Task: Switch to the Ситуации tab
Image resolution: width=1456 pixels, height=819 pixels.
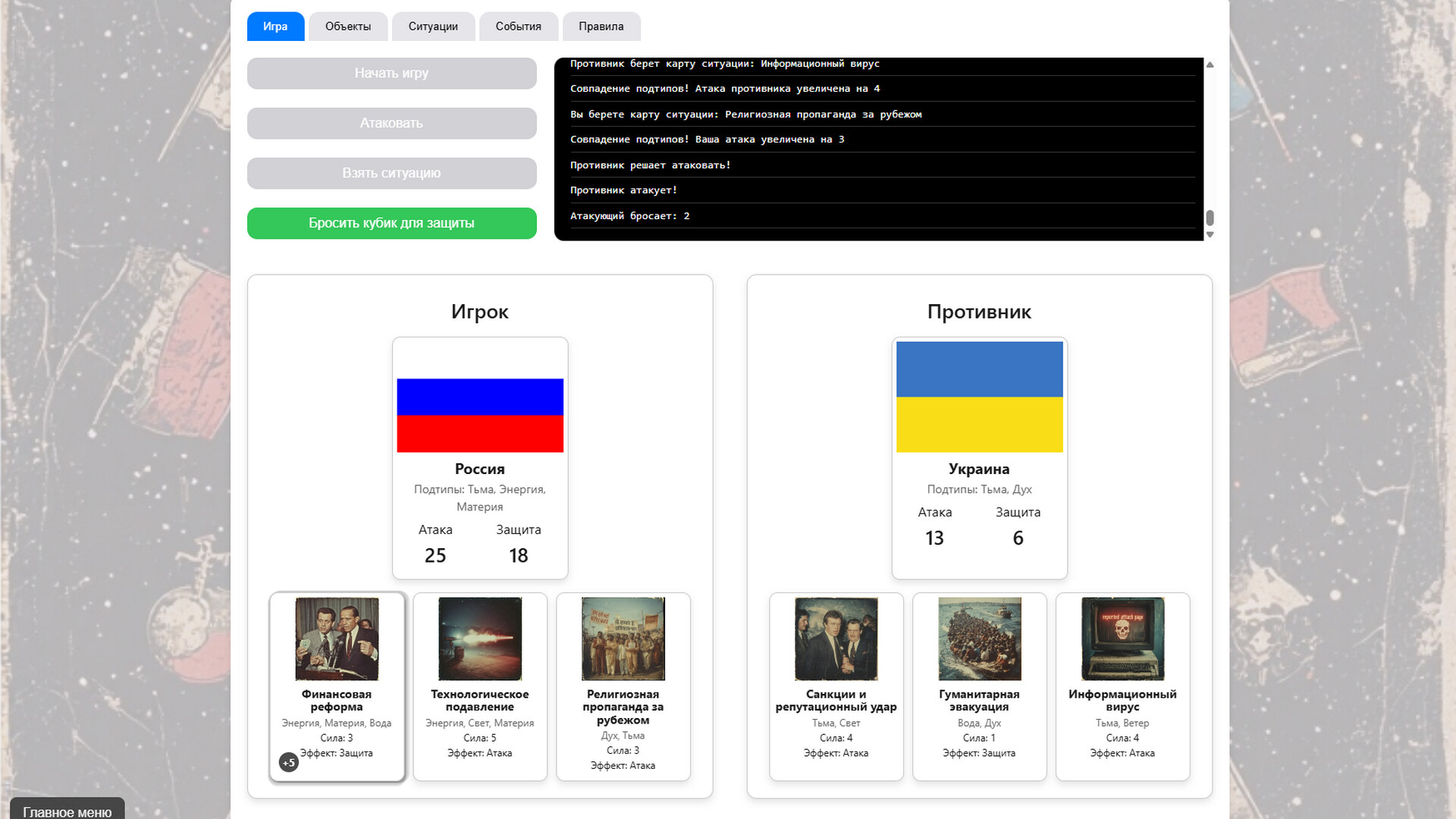Action: (433, 26)
